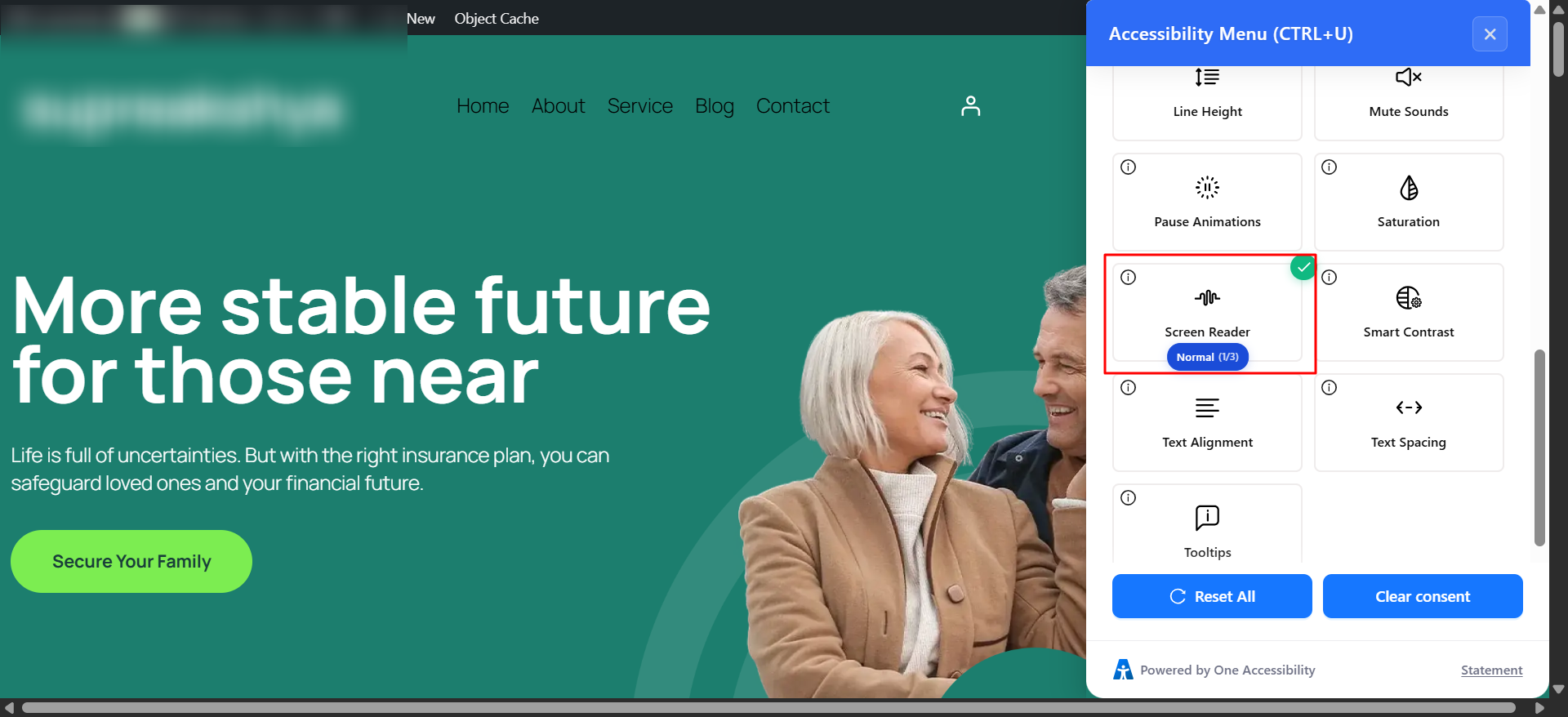Image resolution: width=1568 pixels, height=717 pixels.
Task: Show info icon on Screen Reader card
Action: click(x=1129, y=278)
